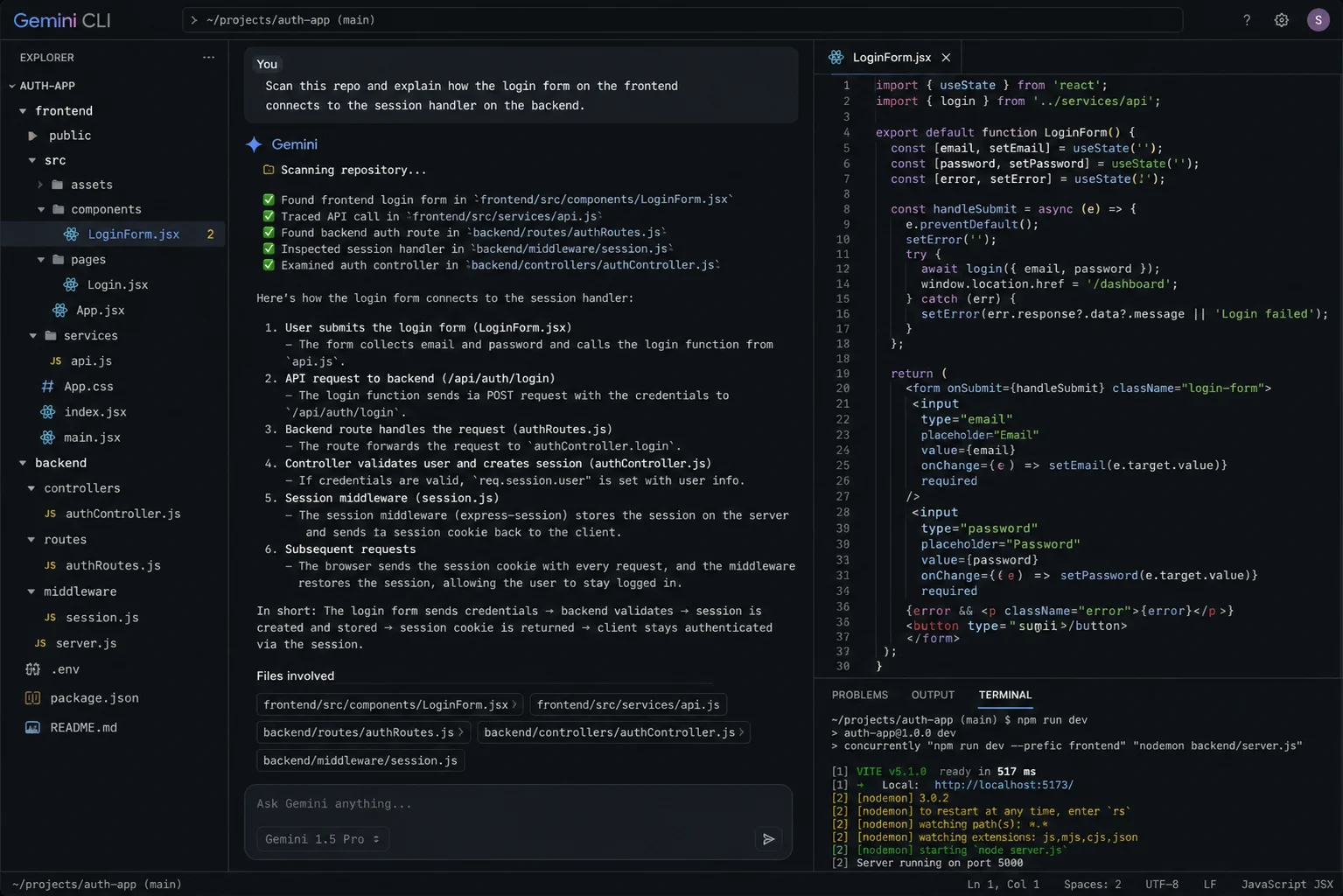
Task: Switch to the PROBLEMS tab
Action: (x=859, y=695)
